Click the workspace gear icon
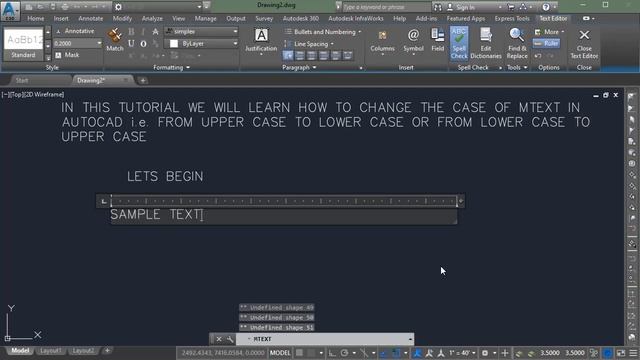 pyautogui.click(x=118, y=7)
